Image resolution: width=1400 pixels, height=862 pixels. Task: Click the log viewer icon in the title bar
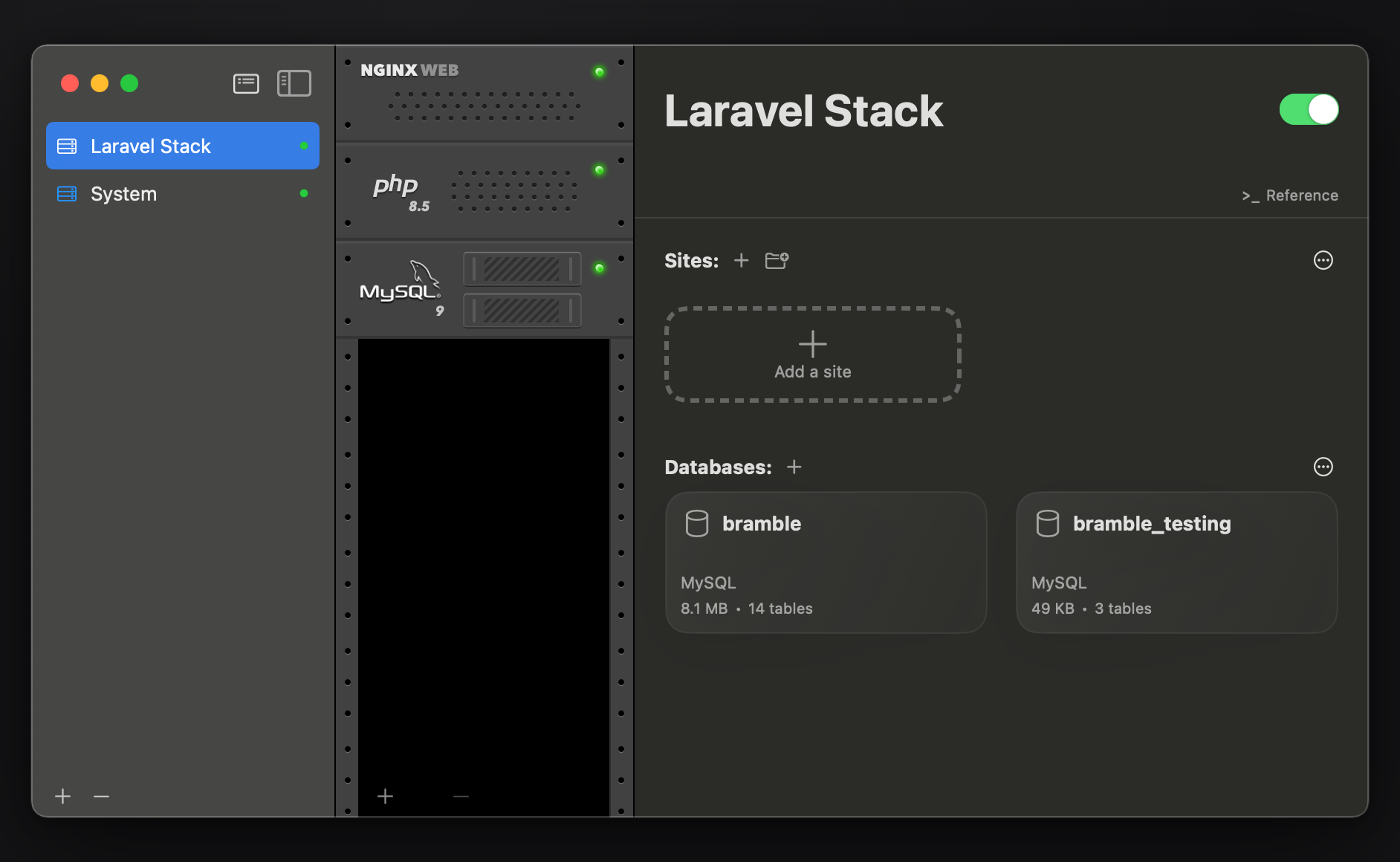(x=246, y=83)
